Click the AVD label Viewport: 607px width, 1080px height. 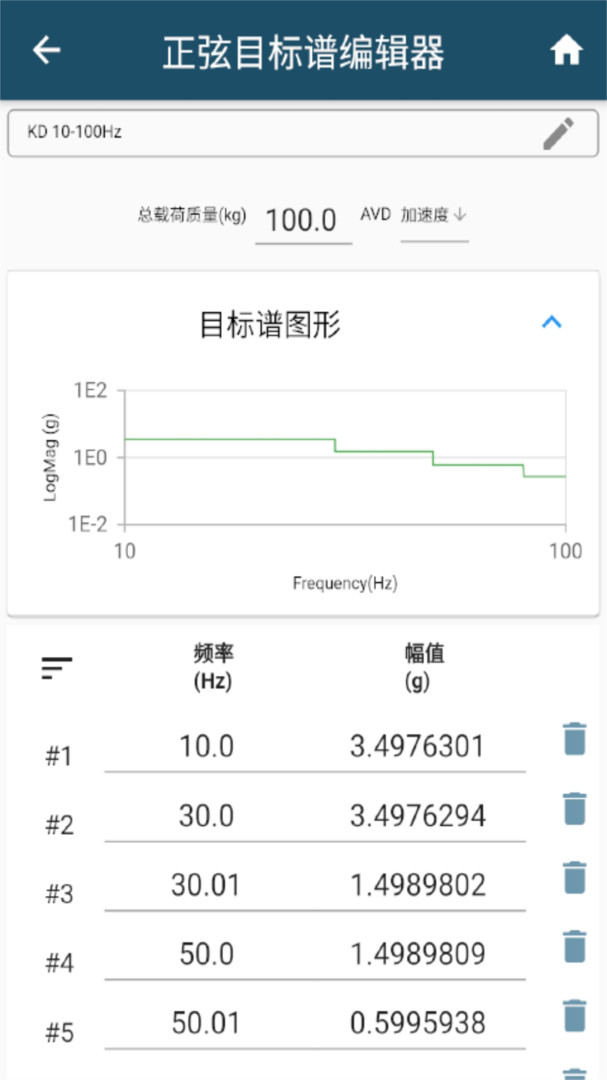[x=375, y=214]
